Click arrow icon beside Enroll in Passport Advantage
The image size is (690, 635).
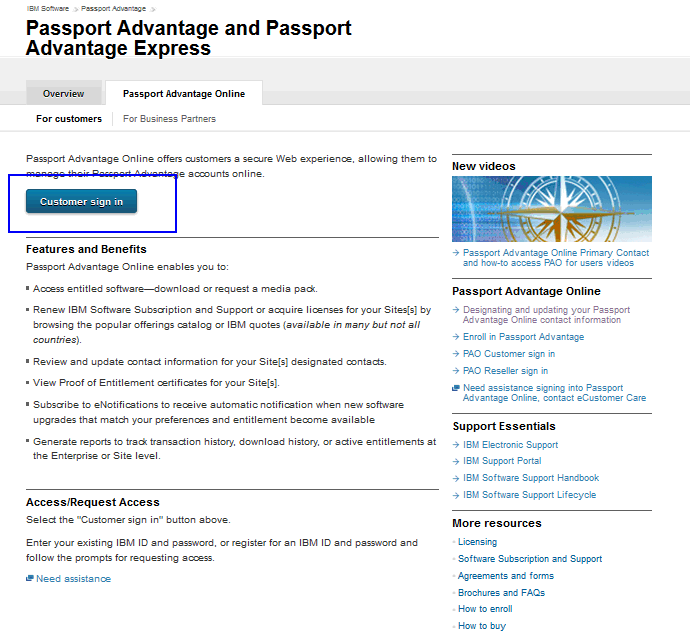click(x=456, y=337)
